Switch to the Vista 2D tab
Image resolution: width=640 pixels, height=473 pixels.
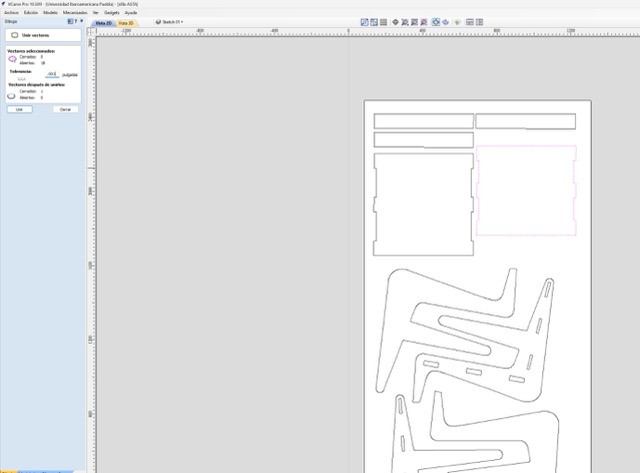click(x=103, y=23)
